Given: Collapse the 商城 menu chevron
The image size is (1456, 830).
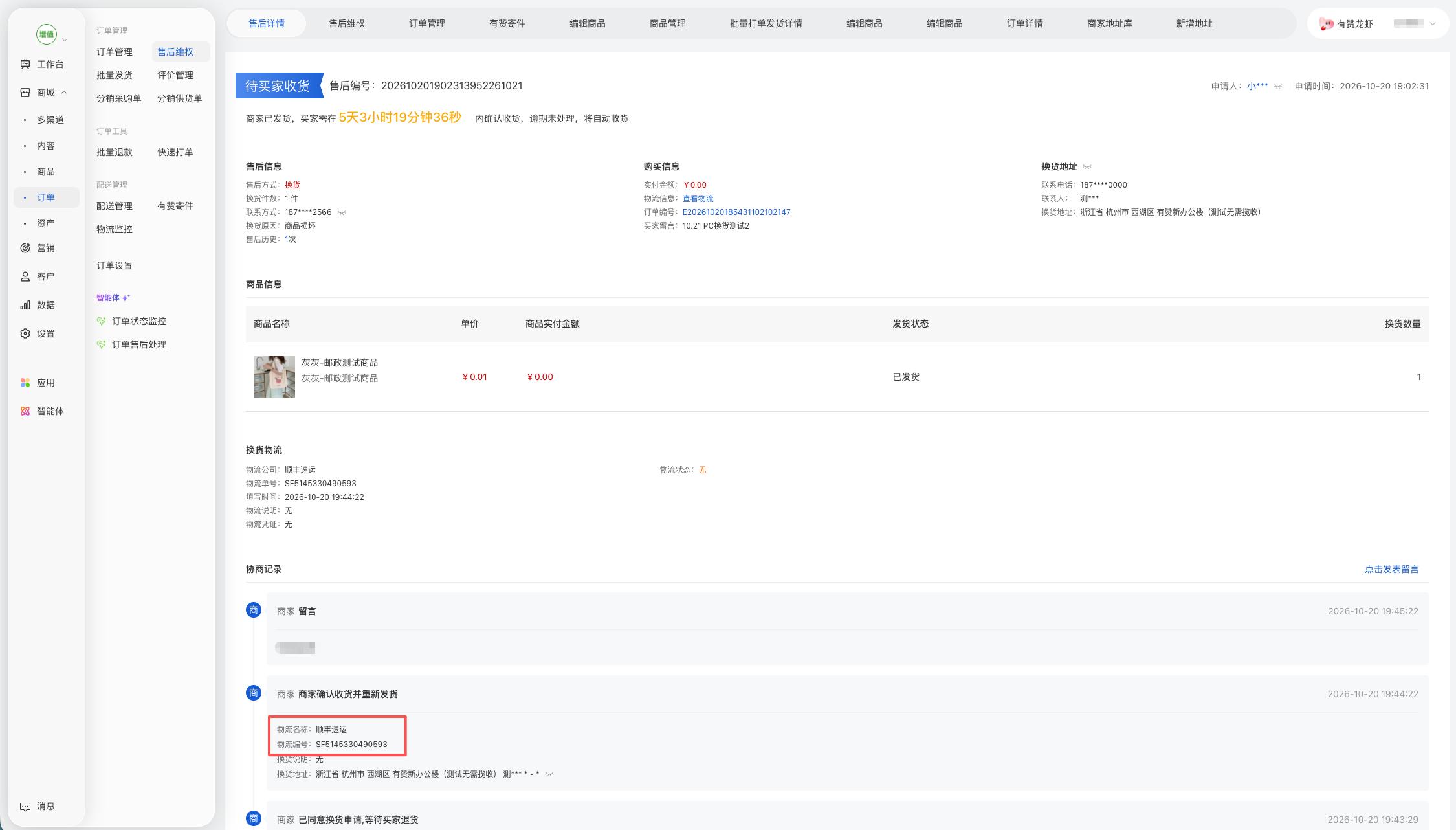Looking at the screenshot, I should click(64, 93).
